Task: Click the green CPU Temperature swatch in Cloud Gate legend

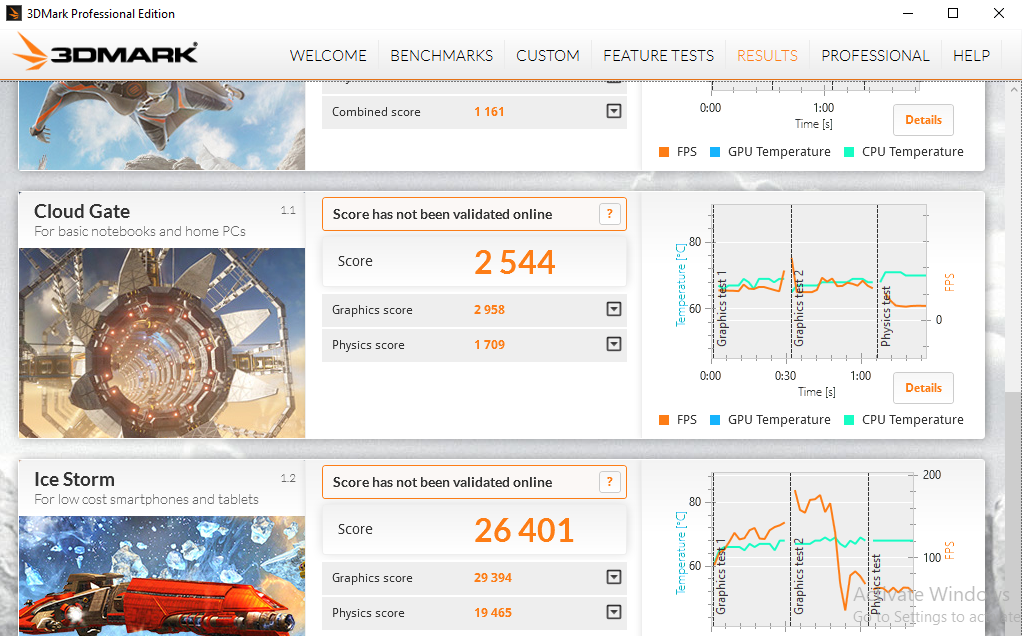Action: coord(849,420)
